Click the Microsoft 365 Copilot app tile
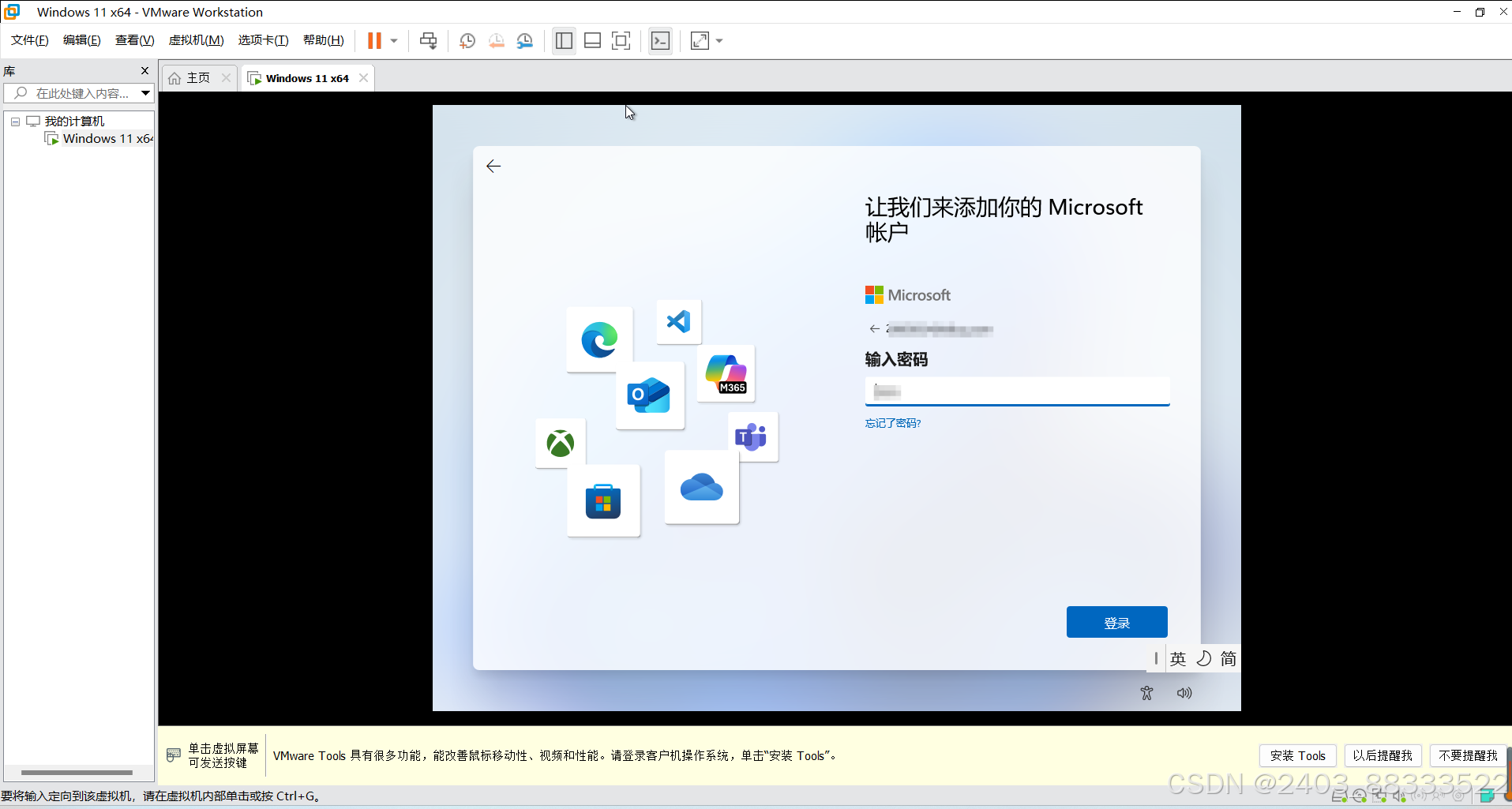1512x809 pixels. point(726,373)
